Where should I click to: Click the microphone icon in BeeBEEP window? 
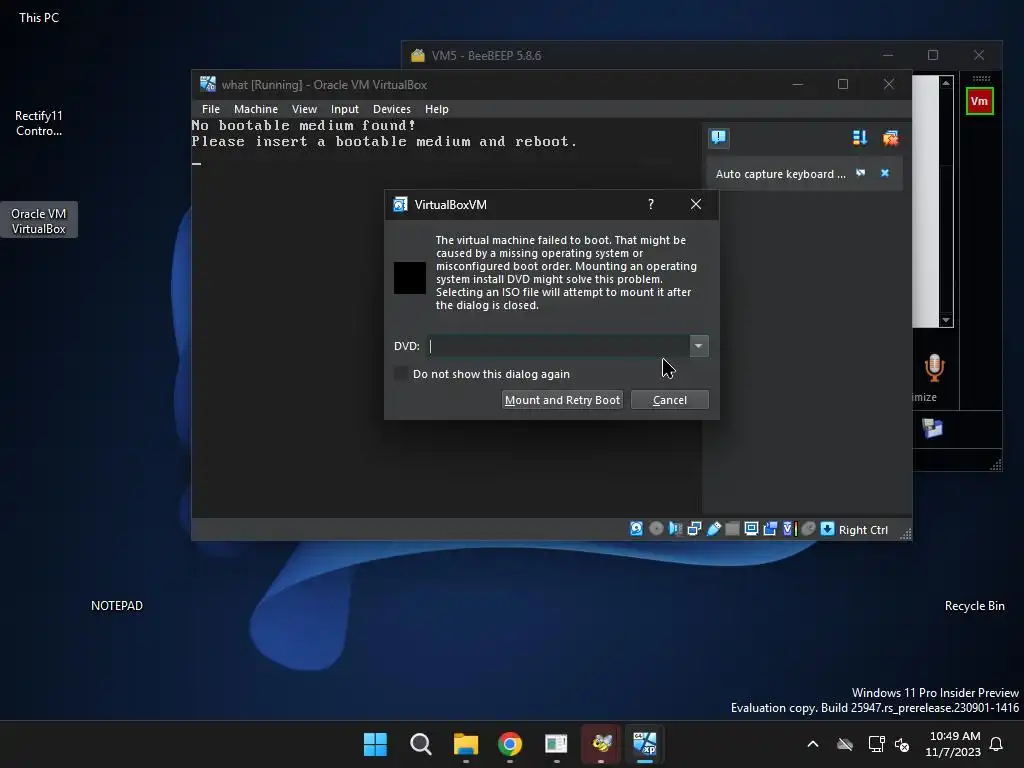click(x=935, y=368)
